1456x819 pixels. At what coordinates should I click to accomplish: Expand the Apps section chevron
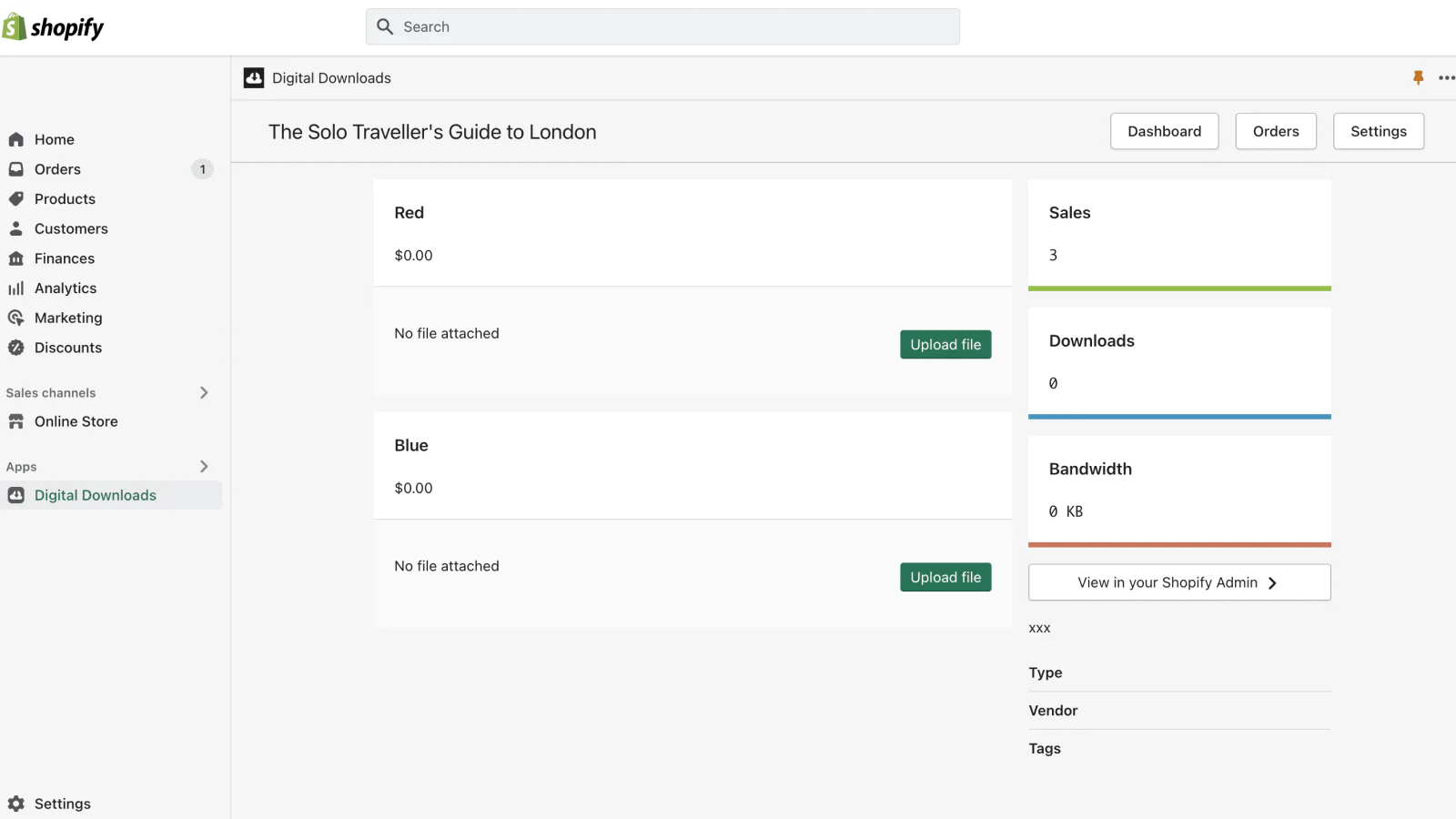click(204, 466)
